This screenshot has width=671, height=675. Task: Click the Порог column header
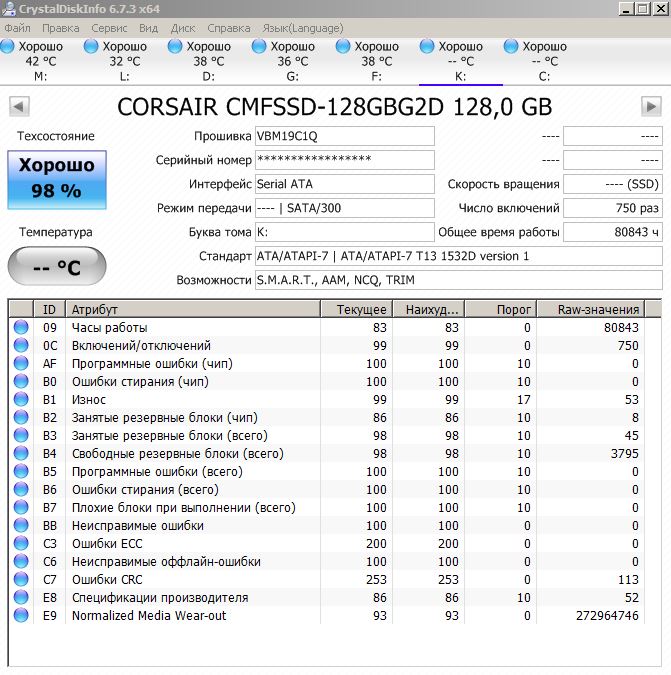(x=501, y=309)
